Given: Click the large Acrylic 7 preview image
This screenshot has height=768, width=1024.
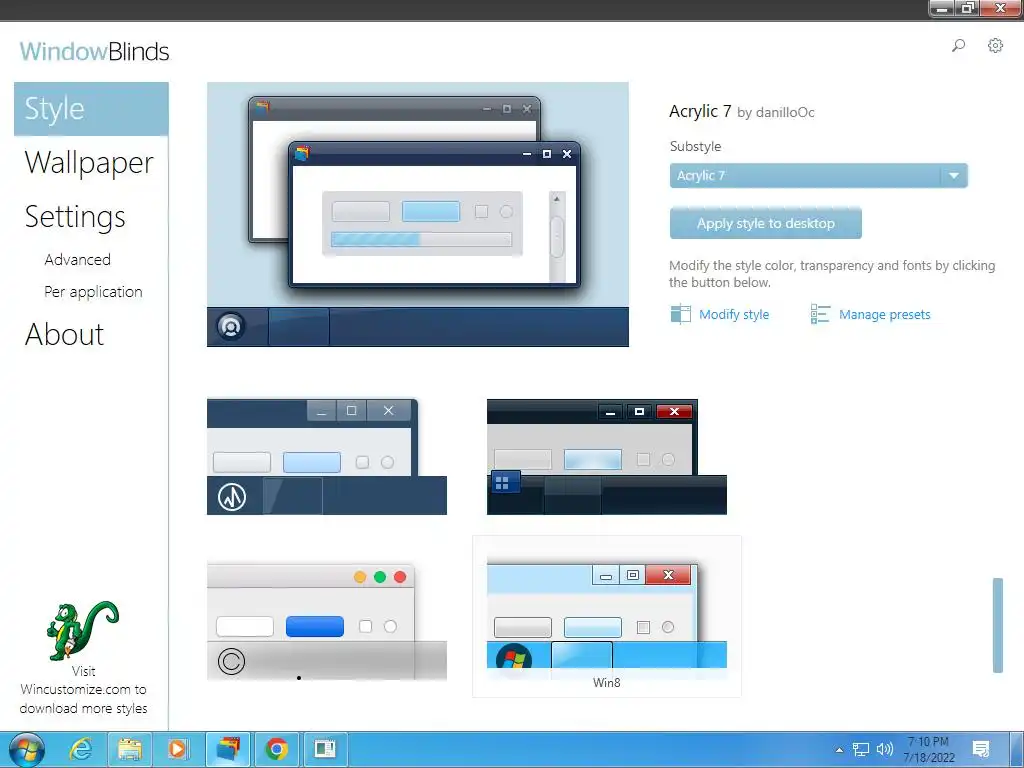Looking at the screenshot, I should tap(417, 214).
